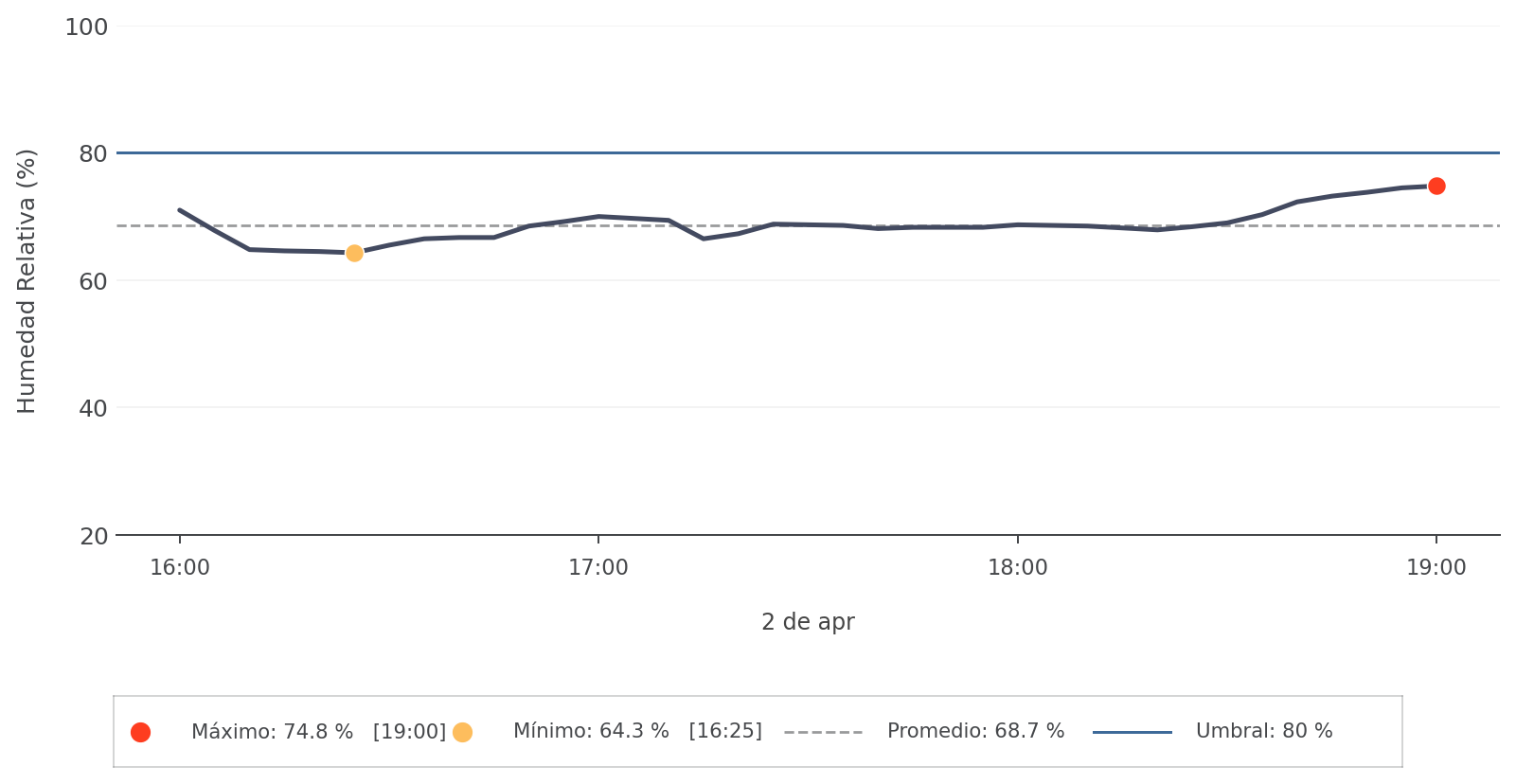
Task: Click the 18:00 time axis label
Action: 1018,568
